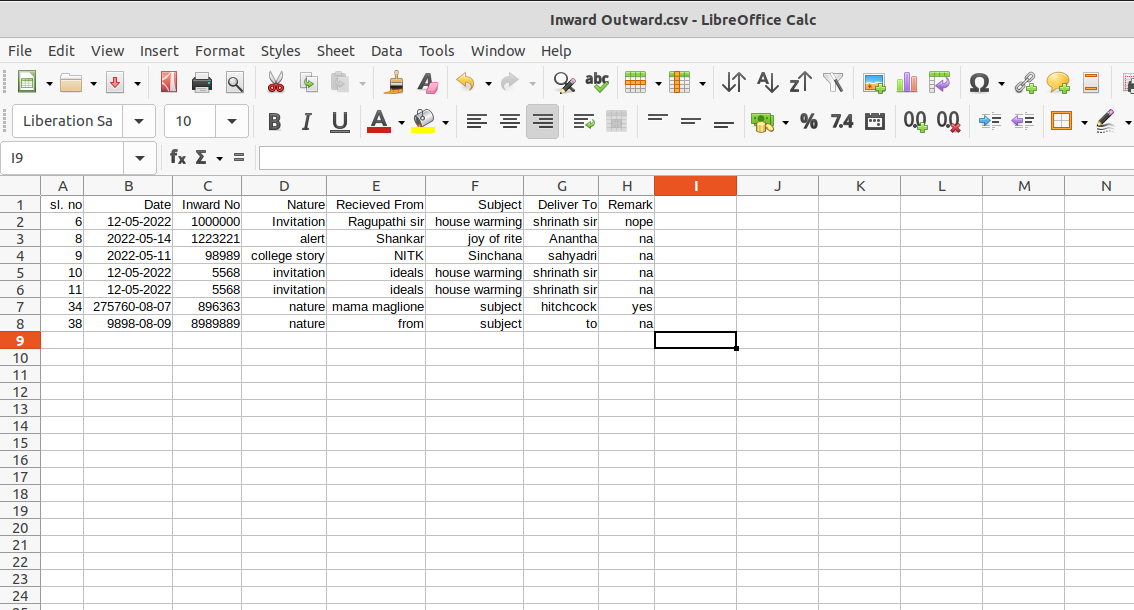The width and height of the screenshot is (1134, 610).
Task: Select column D header
Action: [x=284, y=186]
